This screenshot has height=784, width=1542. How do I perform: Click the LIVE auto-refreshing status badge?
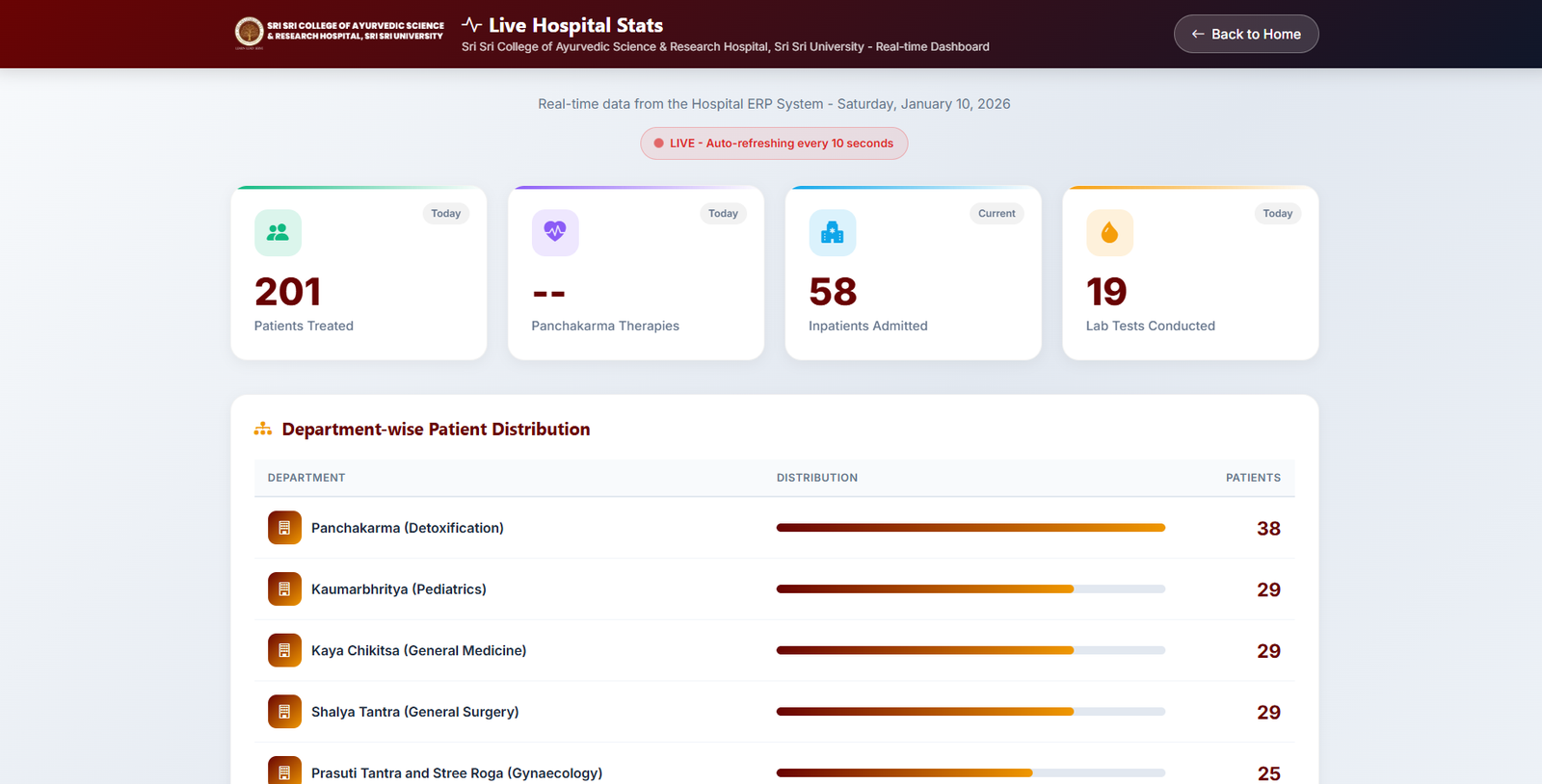point(774,144)
